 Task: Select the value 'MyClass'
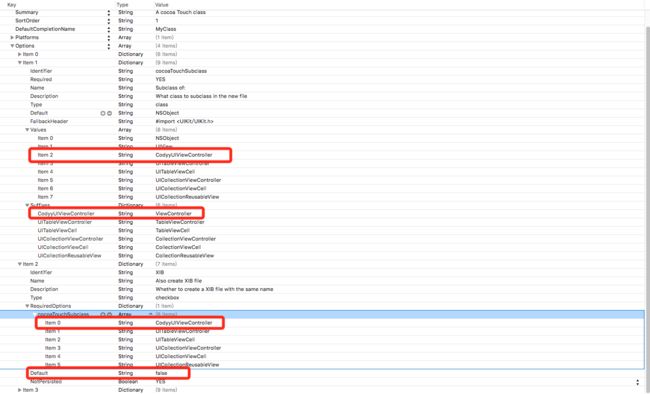(x=166, y=29)
